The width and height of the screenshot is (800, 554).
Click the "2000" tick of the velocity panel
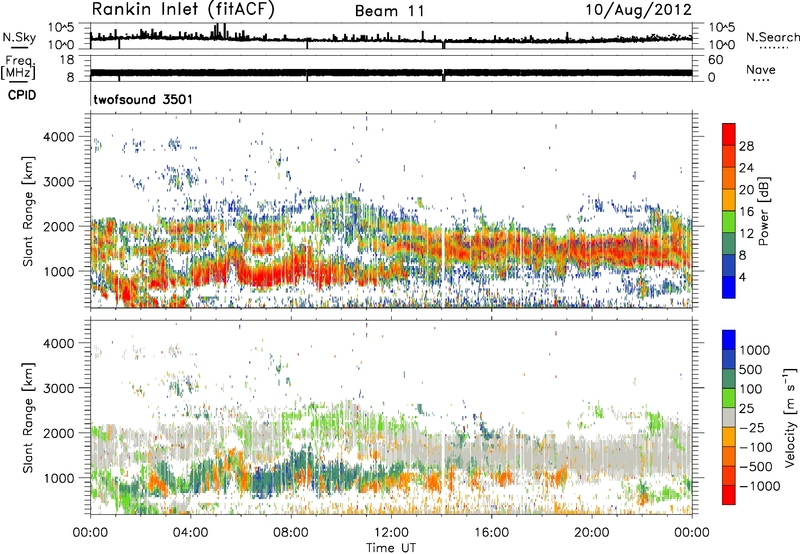point(58,433)
